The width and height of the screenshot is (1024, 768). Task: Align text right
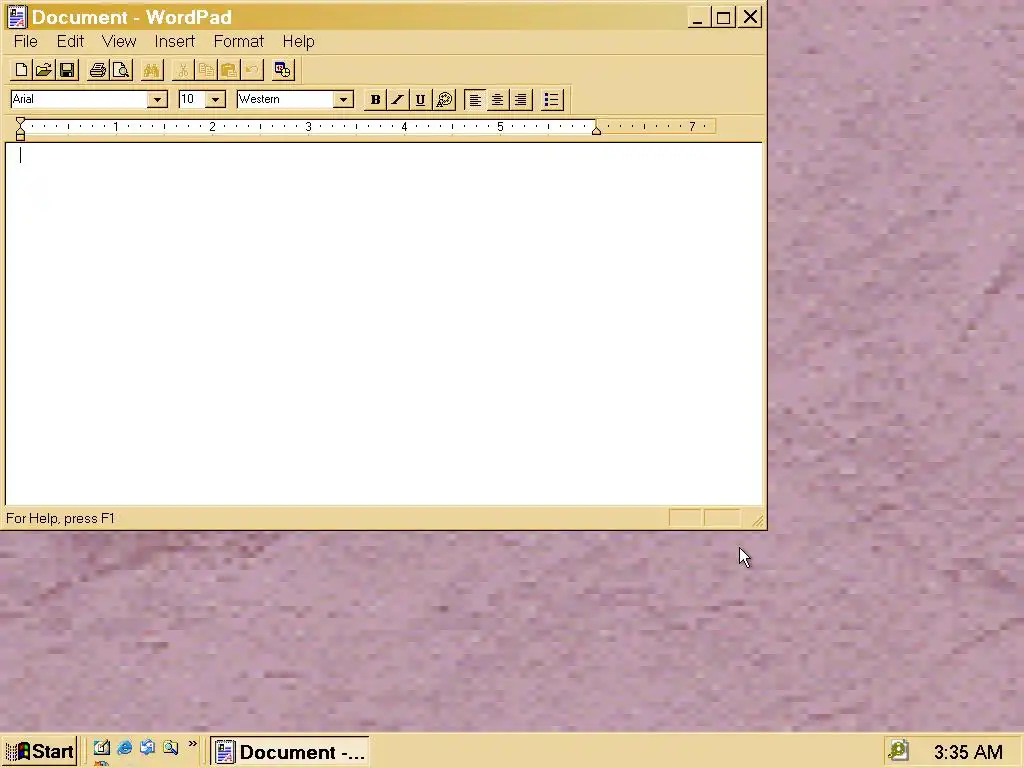[x=520, y=100]
